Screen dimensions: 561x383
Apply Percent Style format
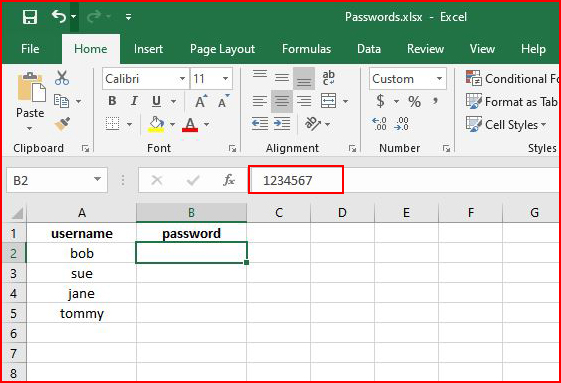pos(414,102)
